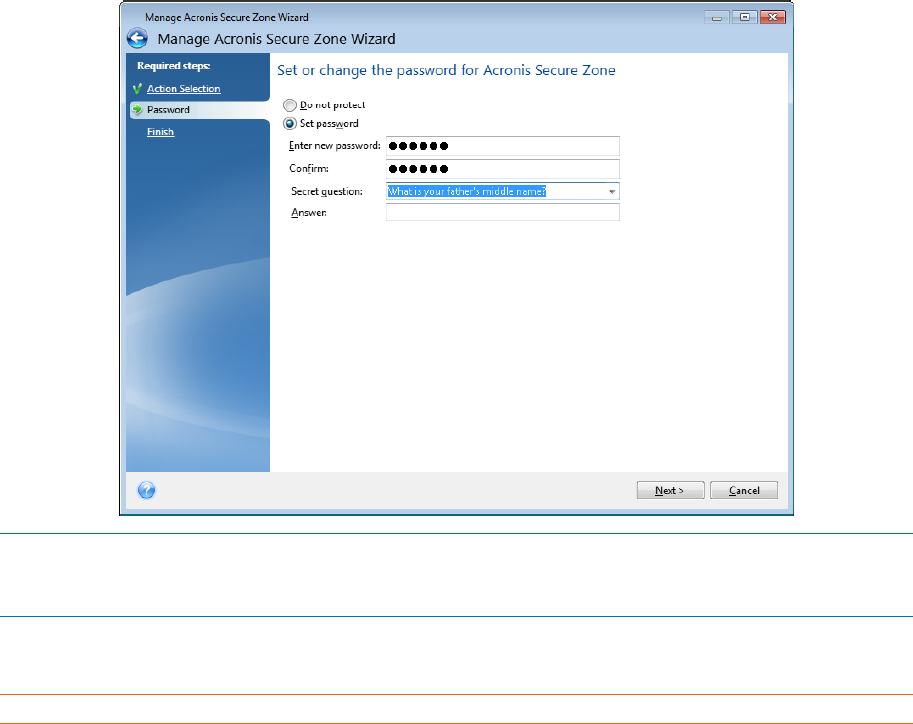
Task: Click the Confirm label
Action: (x=309, y=169)
